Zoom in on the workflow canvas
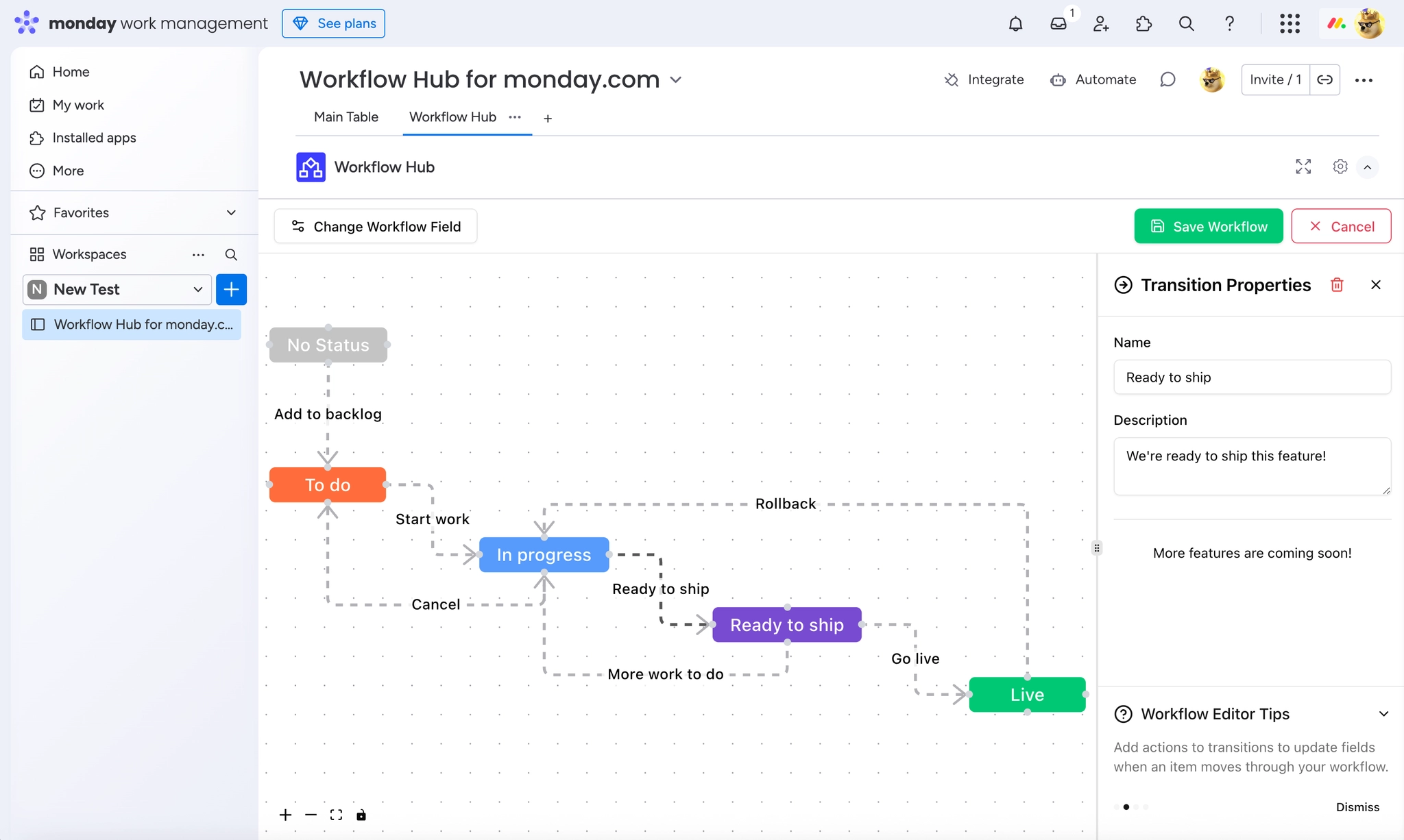This screenshot has width=1404, height=840. point(285,815)
